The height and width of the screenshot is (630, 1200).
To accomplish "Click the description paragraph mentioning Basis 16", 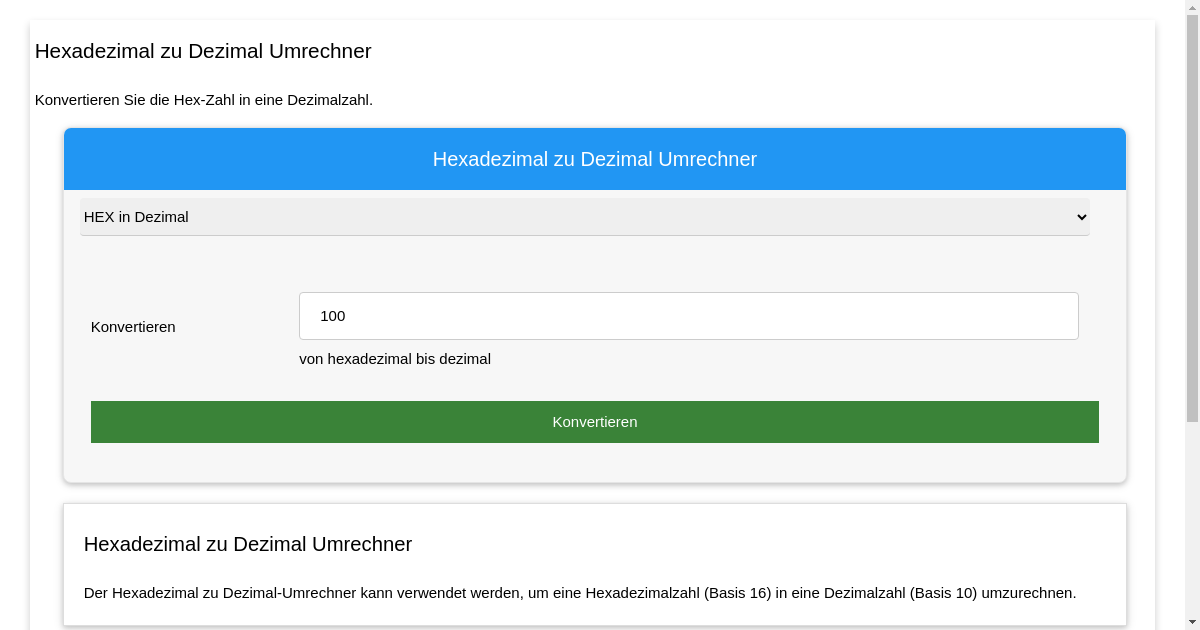I will click(x=580, y=592).
